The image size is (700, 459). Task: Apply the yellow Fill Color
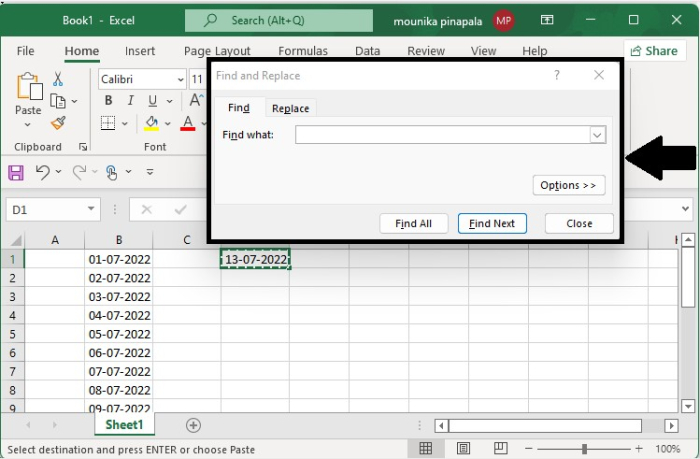(151, 123)
